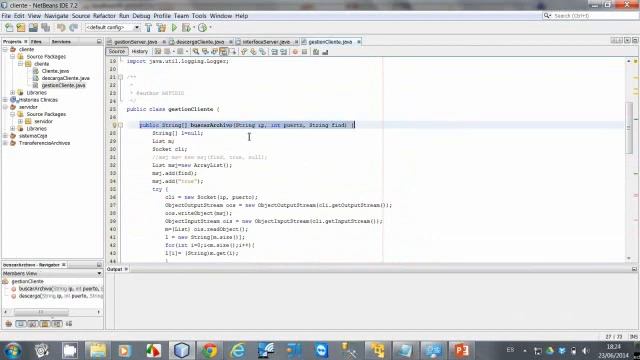Close the gestionCliente.java editor tab
This screenshot has height=360, width=640.
(359, 42)
